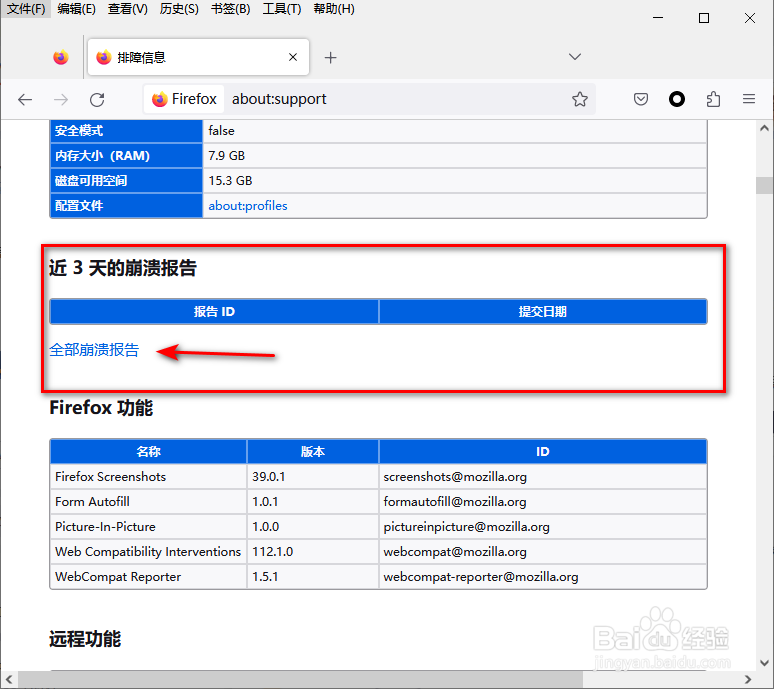The height and width of the screenshot is (689, 774).
Task: Click the 提交日期 column header
Action: (543, 311)
